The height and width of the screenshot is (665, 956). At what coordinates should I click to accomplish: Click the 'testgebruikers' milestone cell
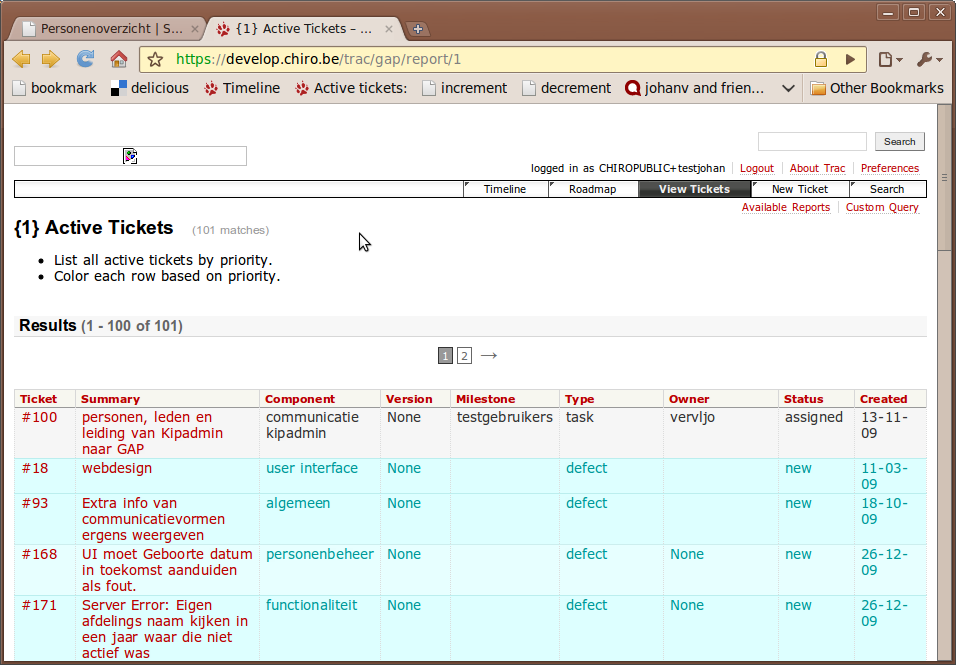coord(505,418)
